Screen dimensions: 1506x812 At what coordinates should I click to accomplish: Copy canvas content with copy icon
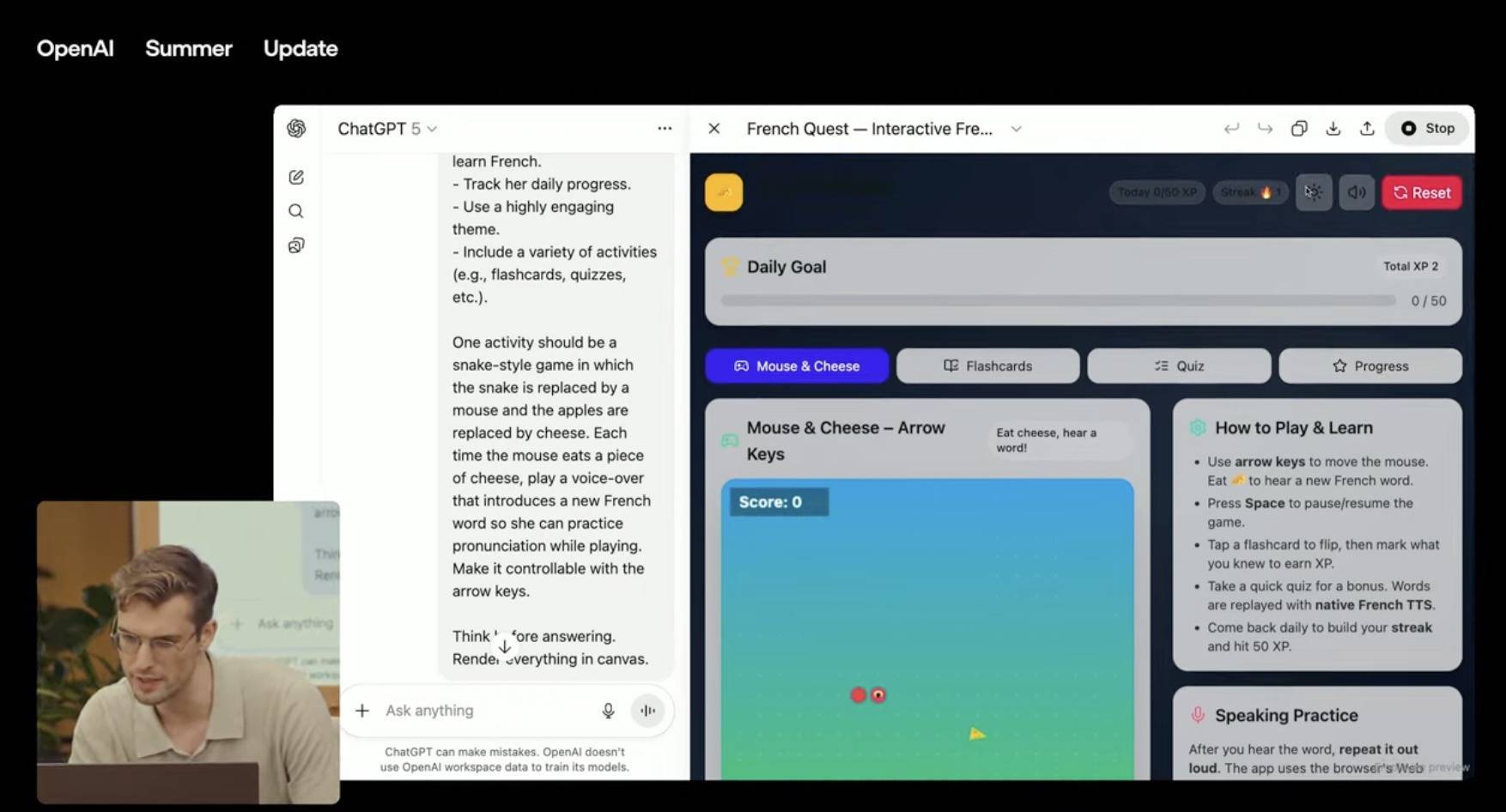(1299, 129)
